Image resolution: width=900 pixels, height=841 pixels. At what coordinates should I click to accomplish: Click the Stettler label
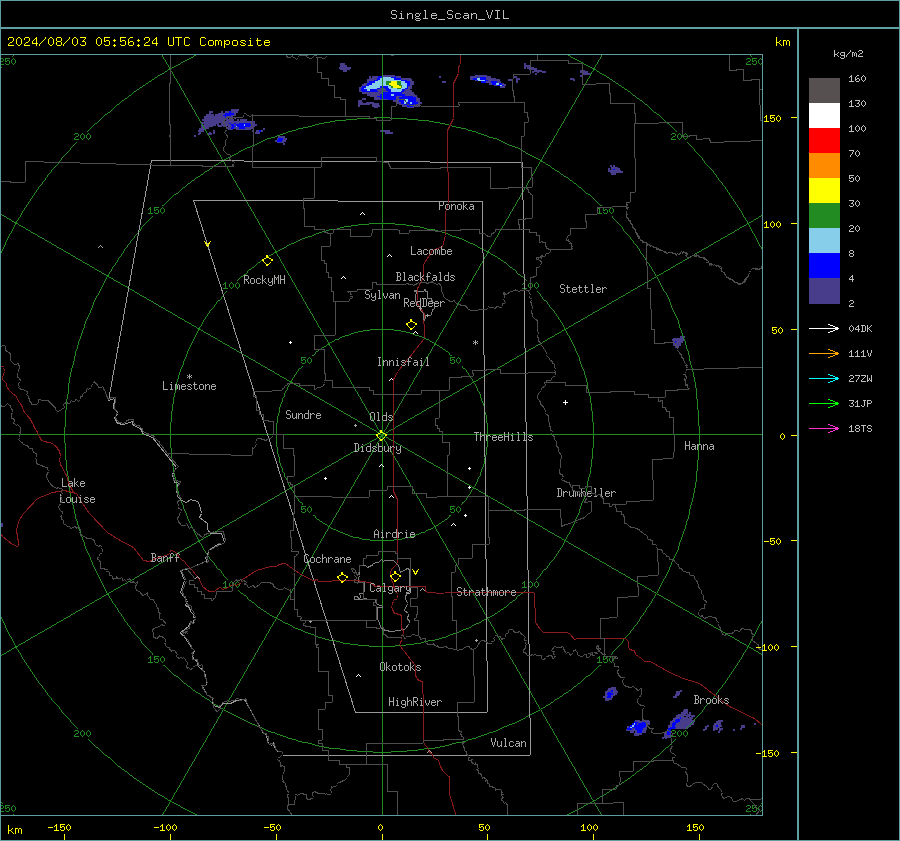click(x=583, y=289)
